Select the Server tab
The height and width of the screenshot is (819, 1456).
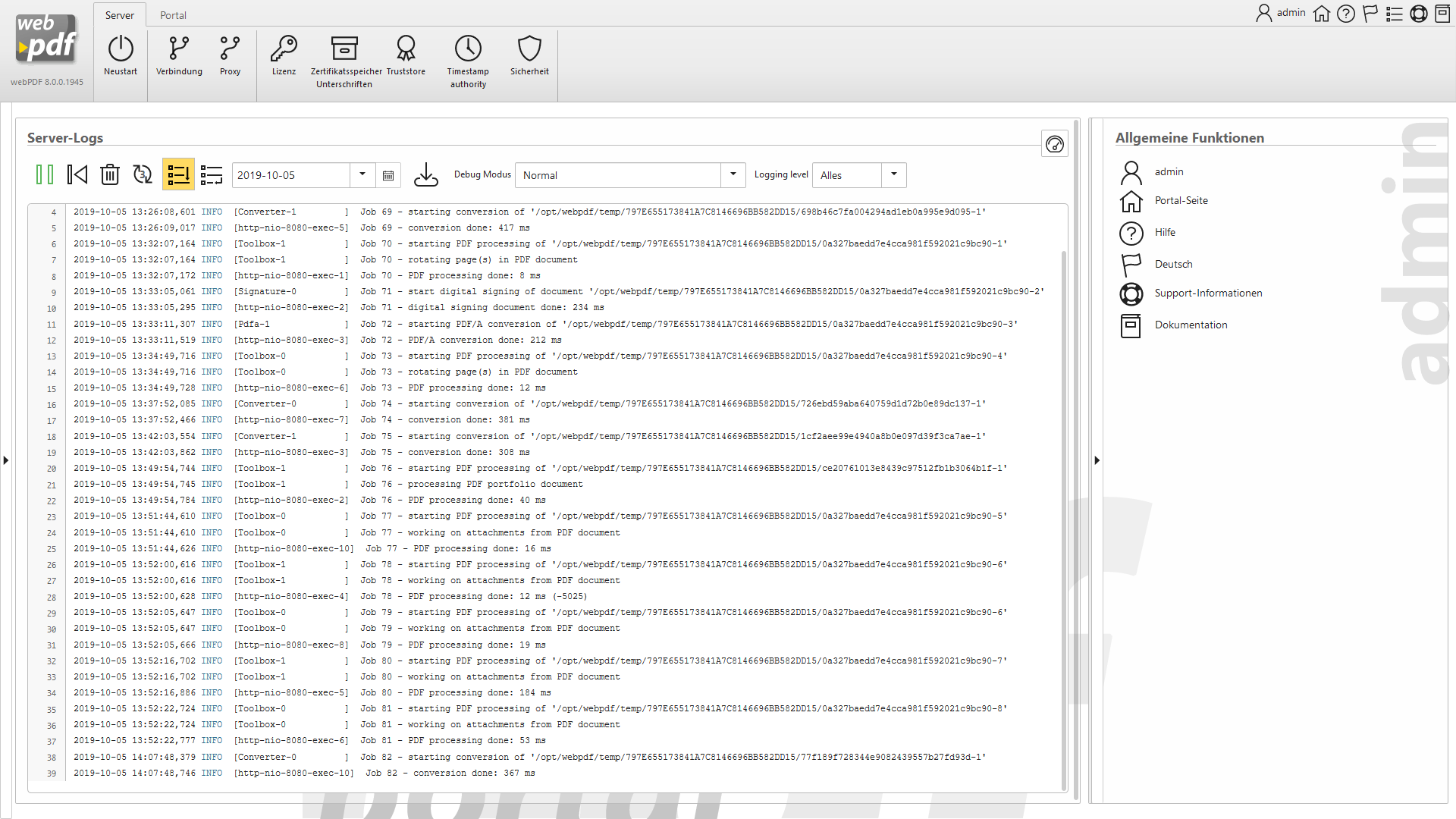pyautogui.click(x=120, y=15)
